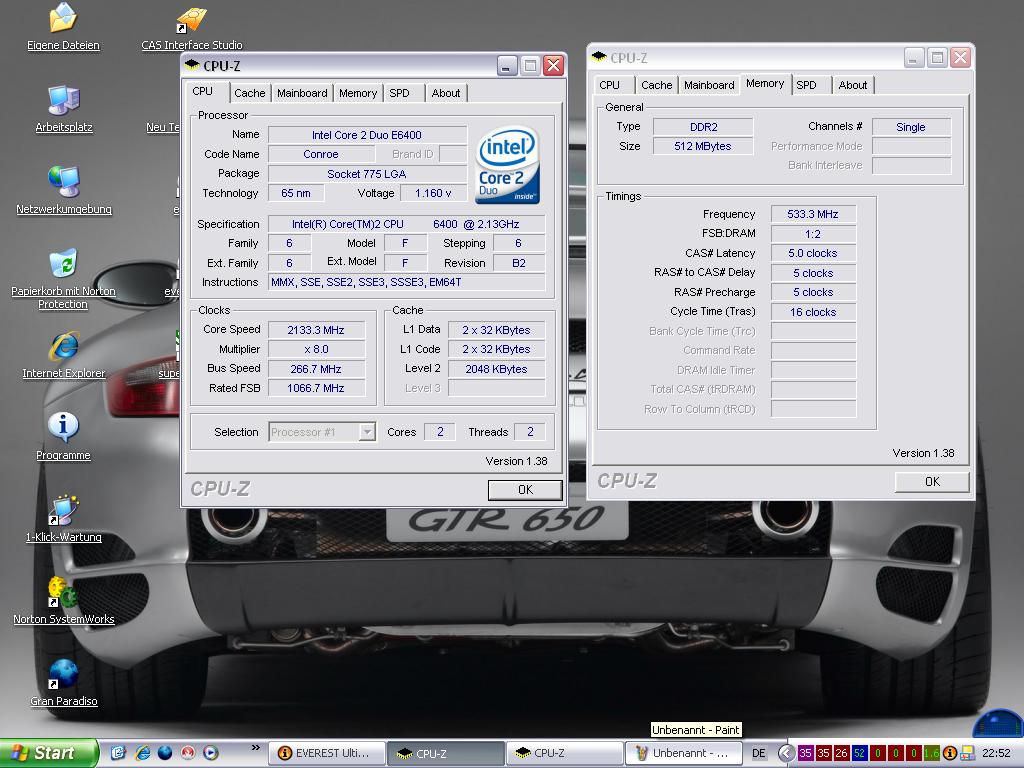Open the Eigene Dateien desktop icon

[x=63, y=27]
